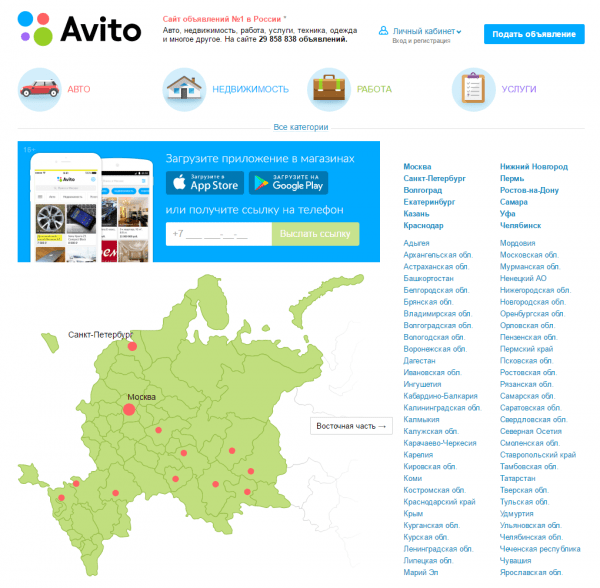Select region Краснодарский край
Viewport: 600px width, 588px height.
(x=439, y=502)
